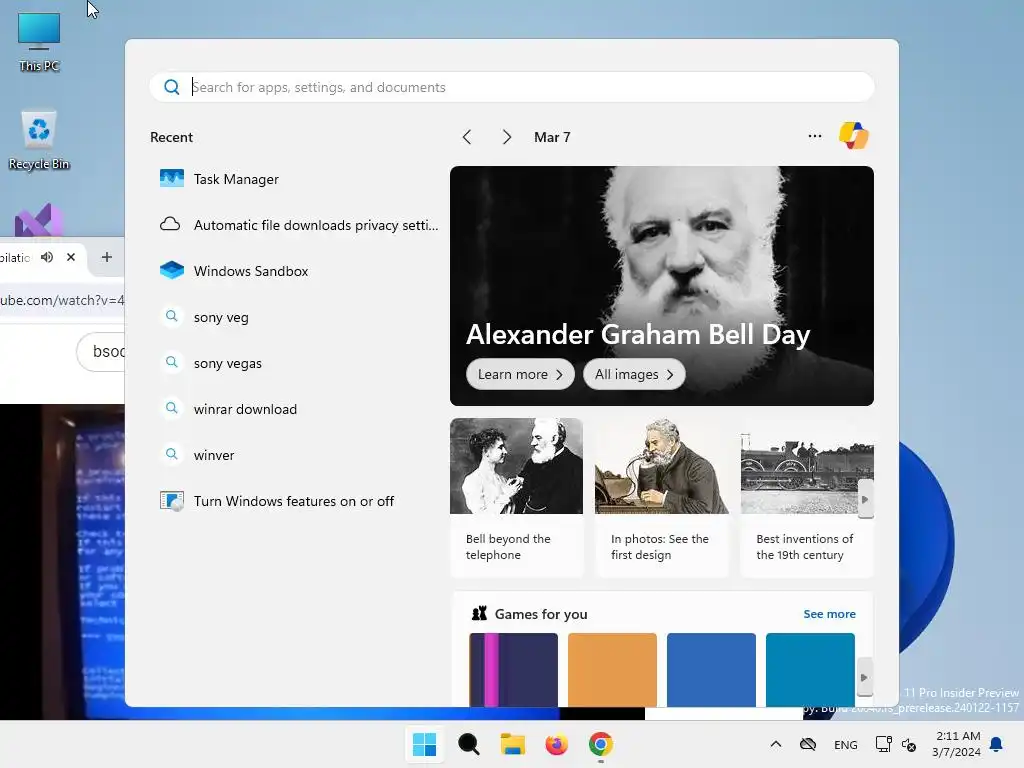
Task: Click YouTube search box containing 'bsod'
Action: (x=101, y=351)
